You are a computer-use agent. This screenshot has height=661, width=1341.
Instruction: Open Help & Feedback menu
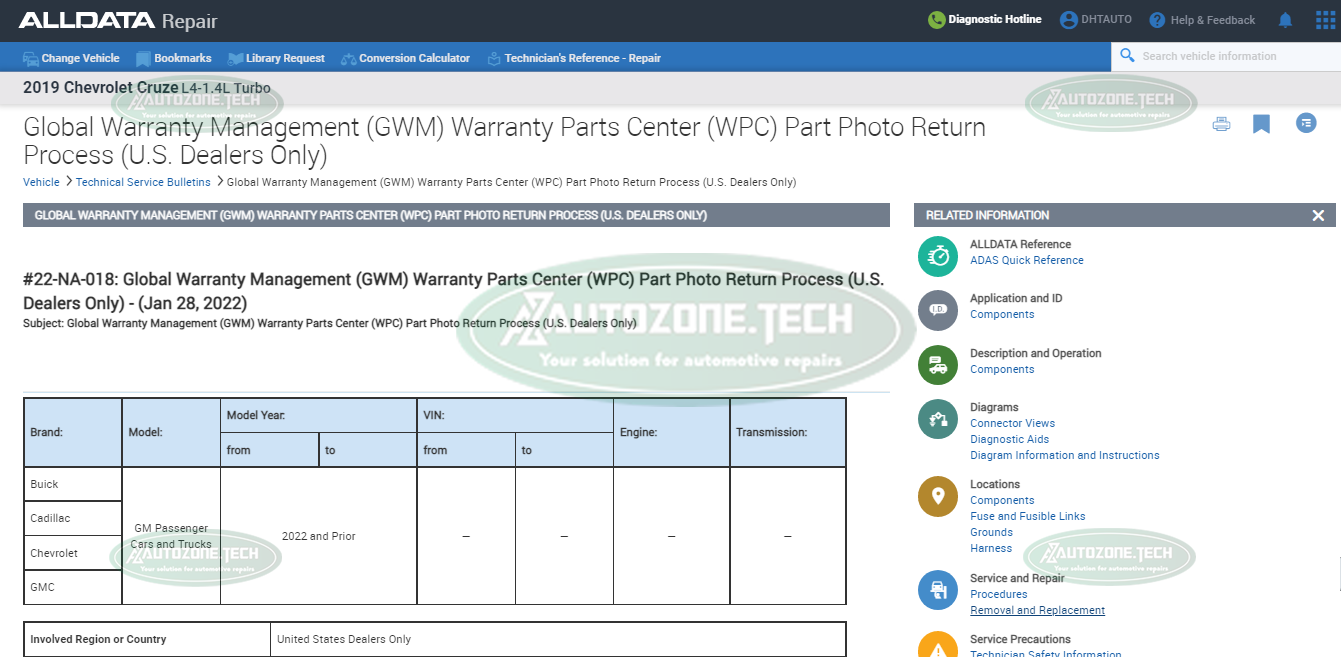click(x=1202, y=20)
